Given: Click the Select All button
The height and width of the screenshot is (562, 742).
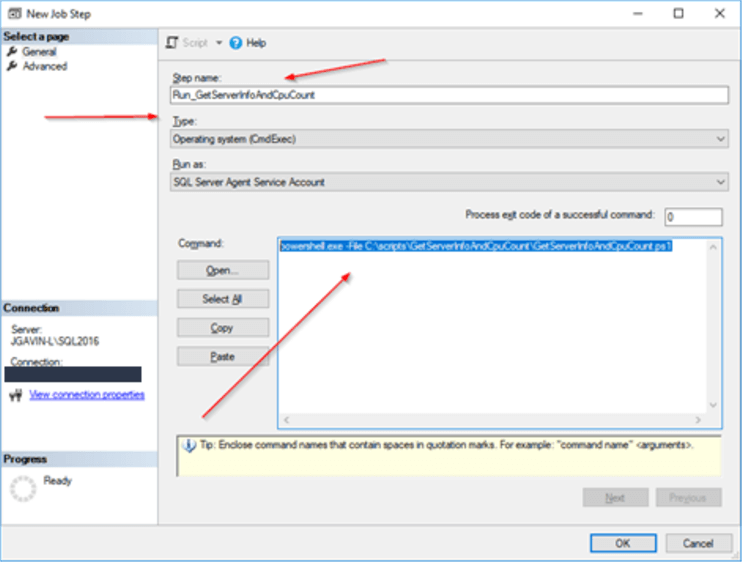Looking at the screenshot, I should (223, 299).
